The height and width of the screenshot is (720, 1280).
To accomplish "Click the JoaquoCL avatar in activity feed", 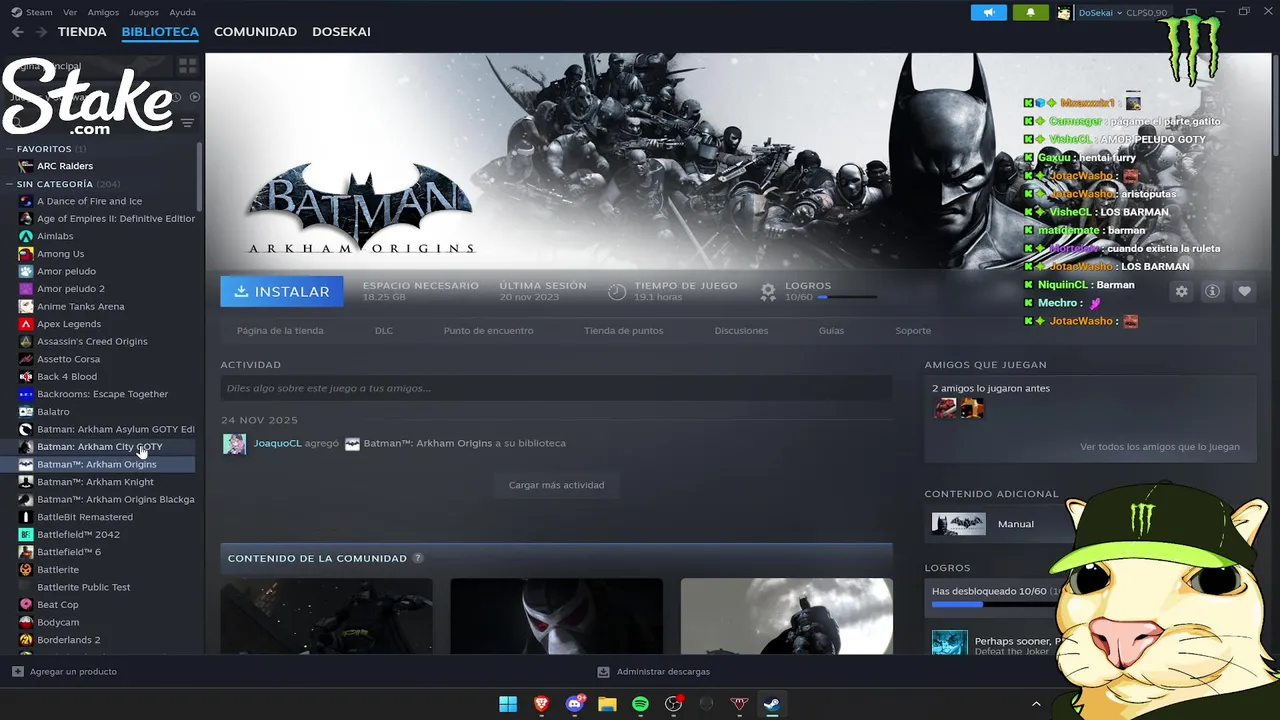I will pyautogui.click(x=234, y=444).
